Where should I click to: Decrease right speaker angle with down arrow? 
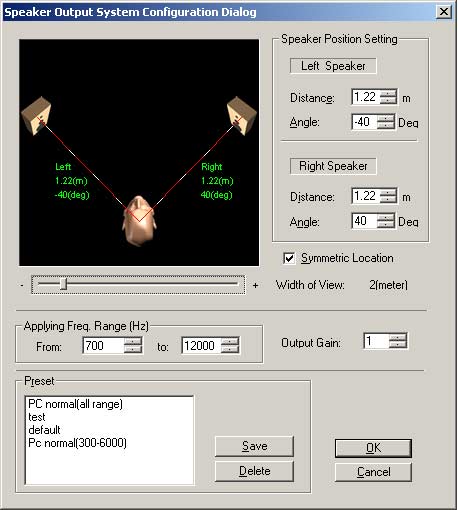coord(386,225)
